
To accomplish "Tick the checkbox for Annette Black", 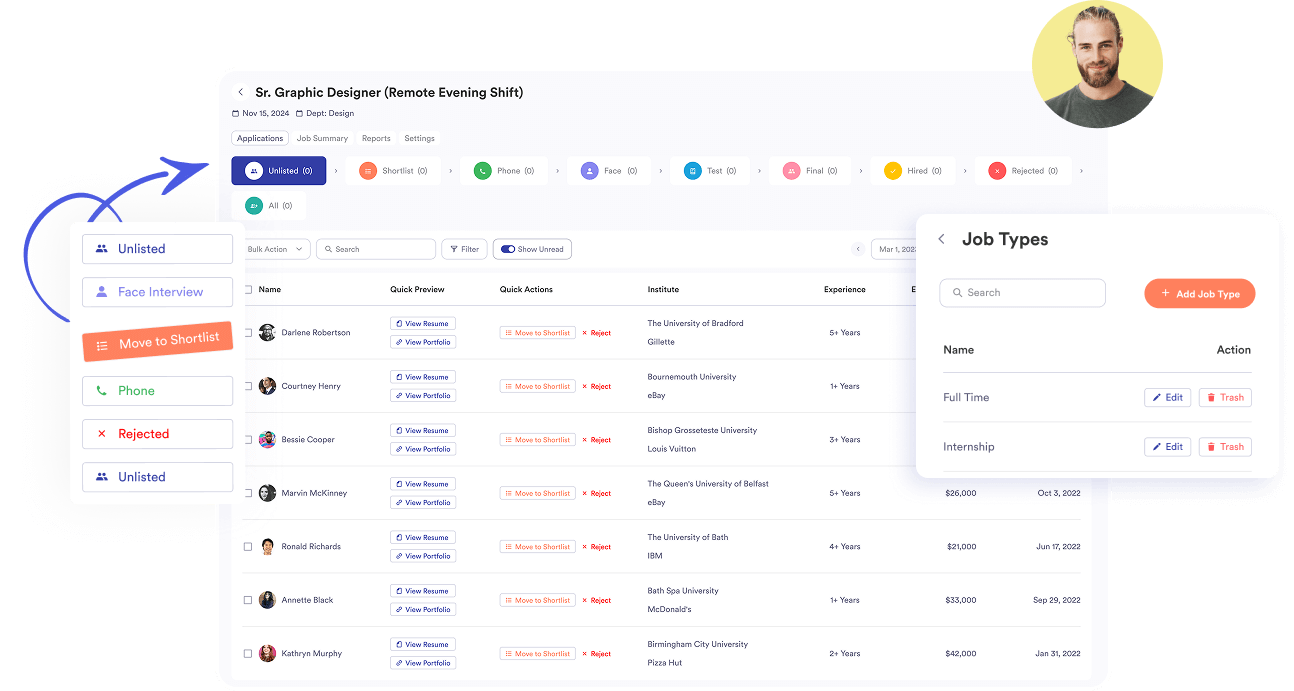I will coord(248,600).
